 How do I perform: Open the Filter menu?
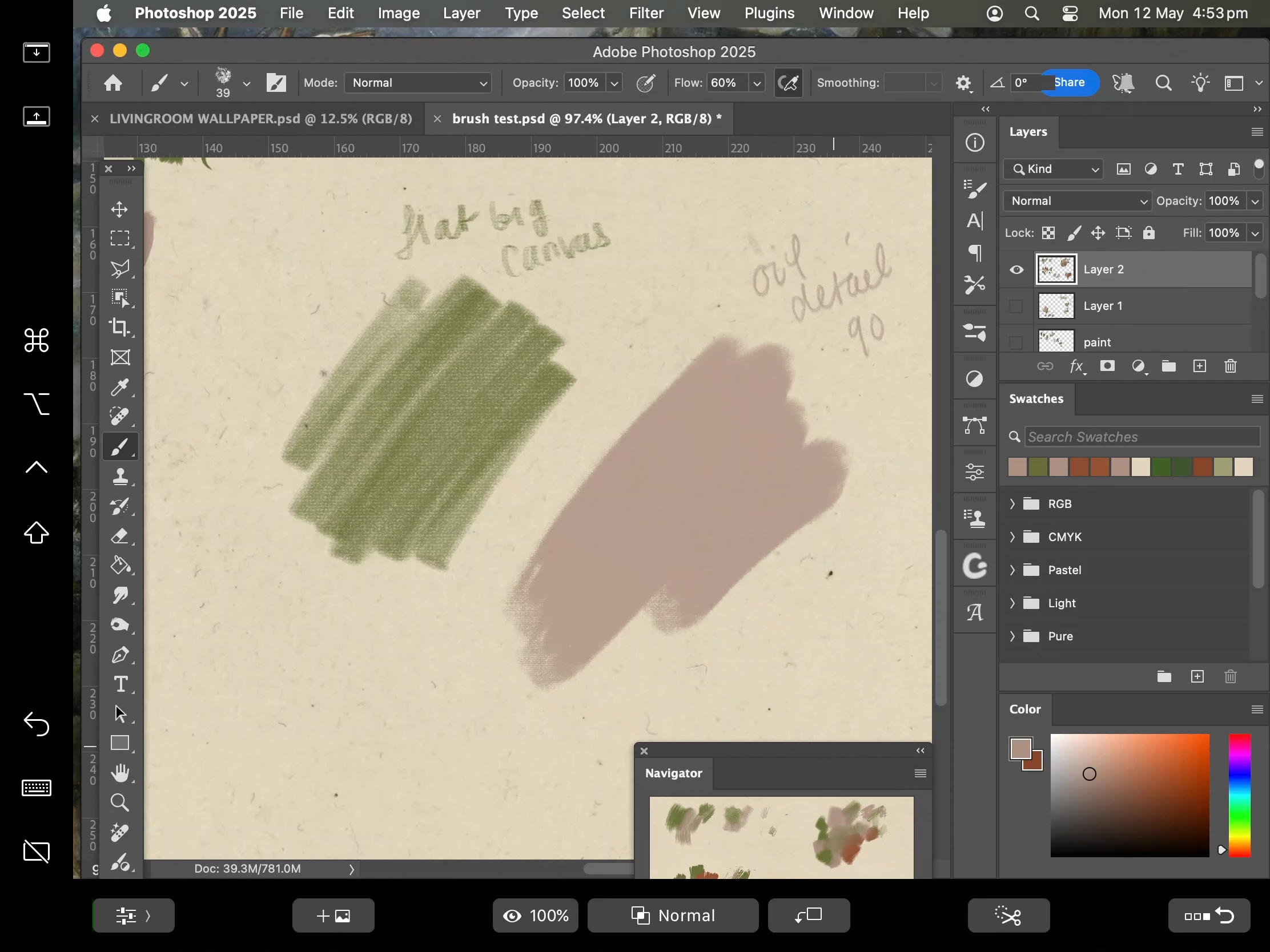pos(646,13)
